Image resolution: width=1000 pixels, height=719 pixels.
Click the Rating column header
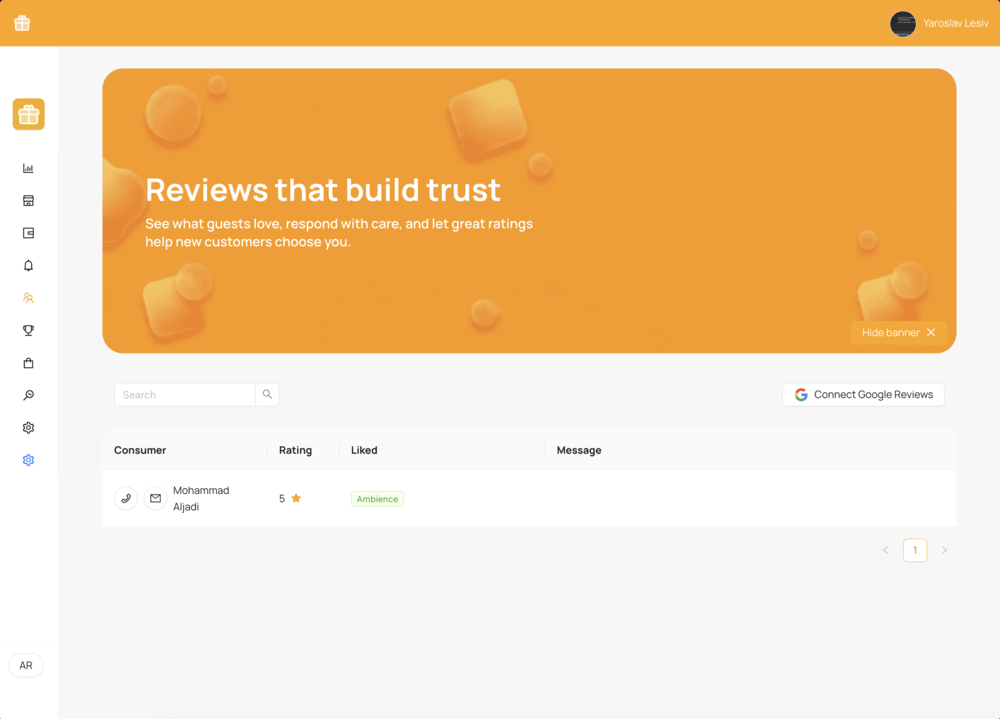[295, 450]
